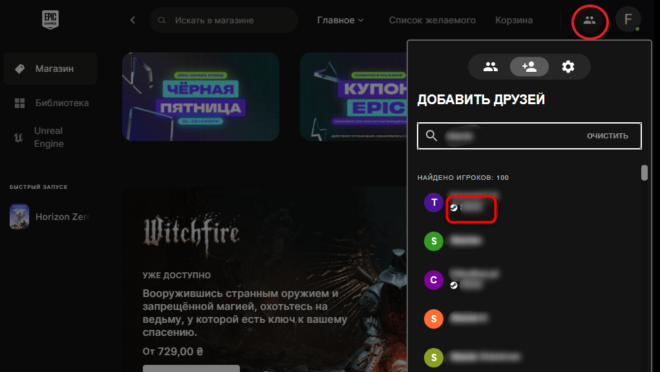Launch Horizon Zero quick launch item
Viewport: 660px width, 372px height.
(x=50, y=217)
